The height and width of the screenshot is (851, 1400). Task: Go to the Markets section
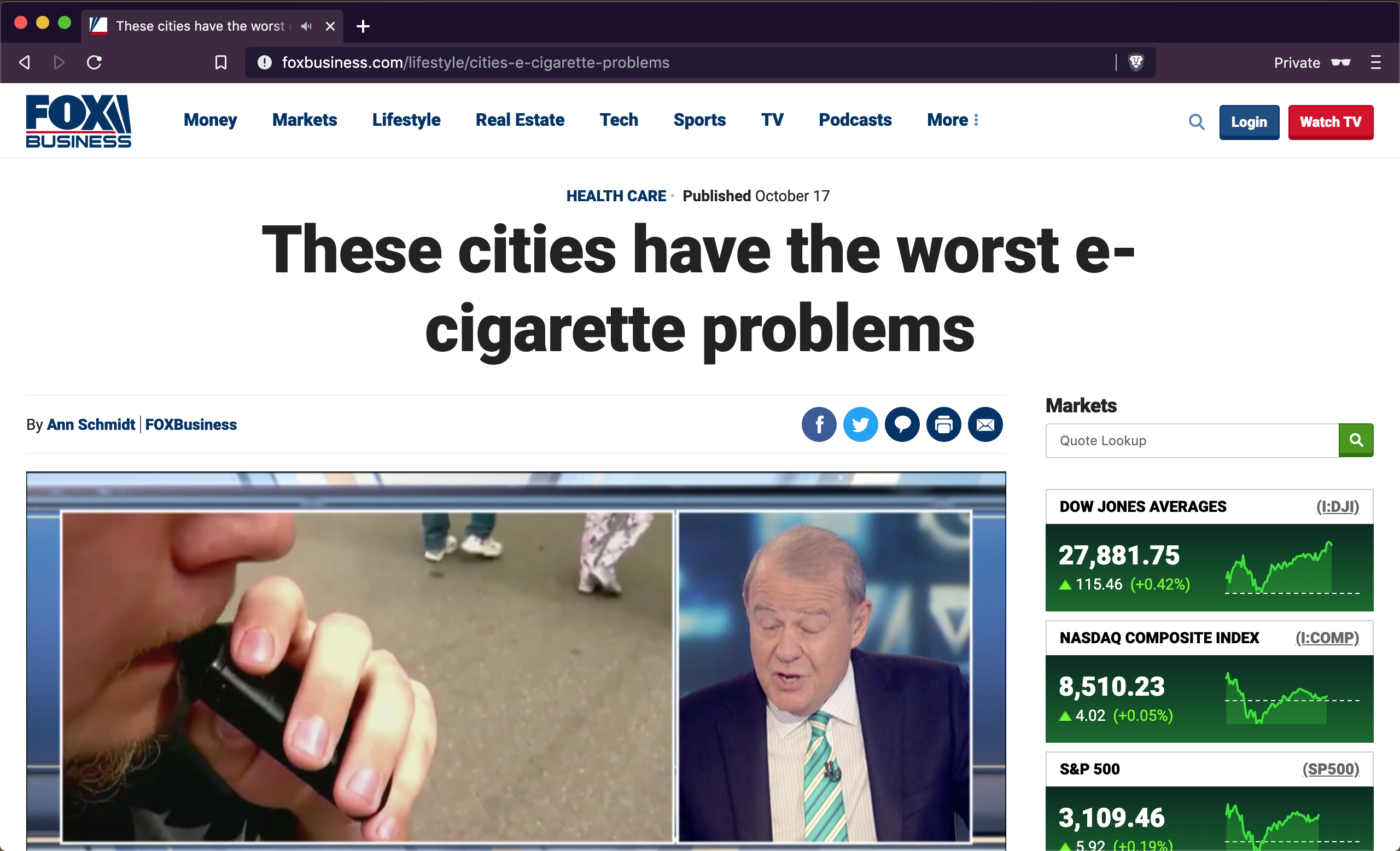pos(305,120)
